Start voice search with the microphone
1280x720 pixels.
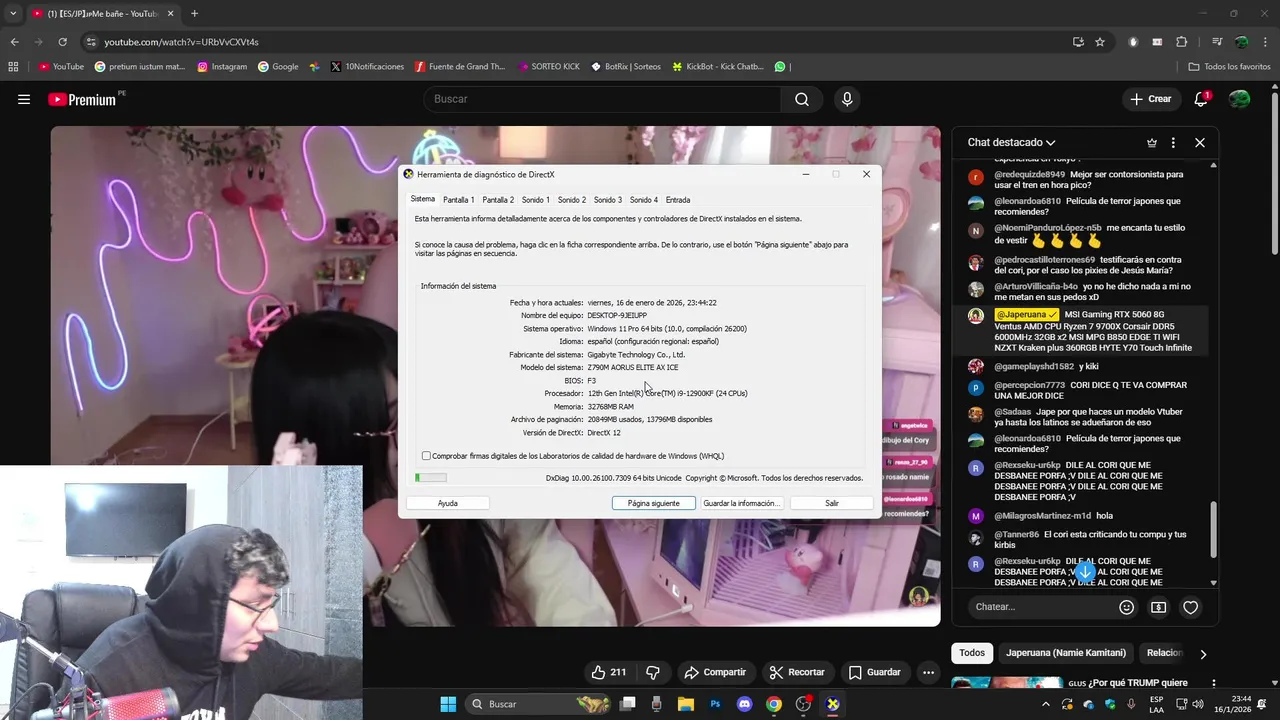(x=847, y=99)
